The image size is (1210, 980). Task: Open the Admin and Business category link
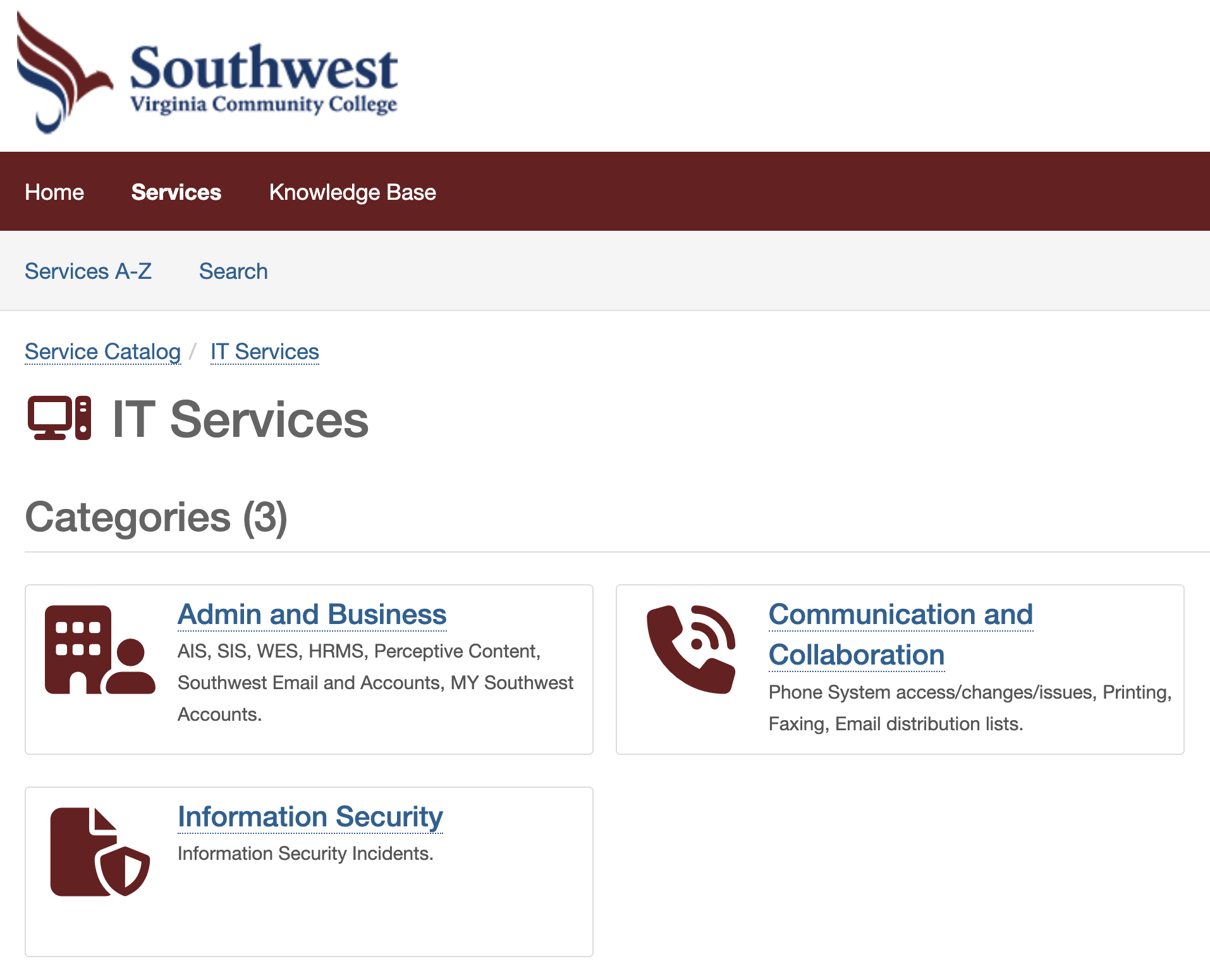[x=312, y=615]
